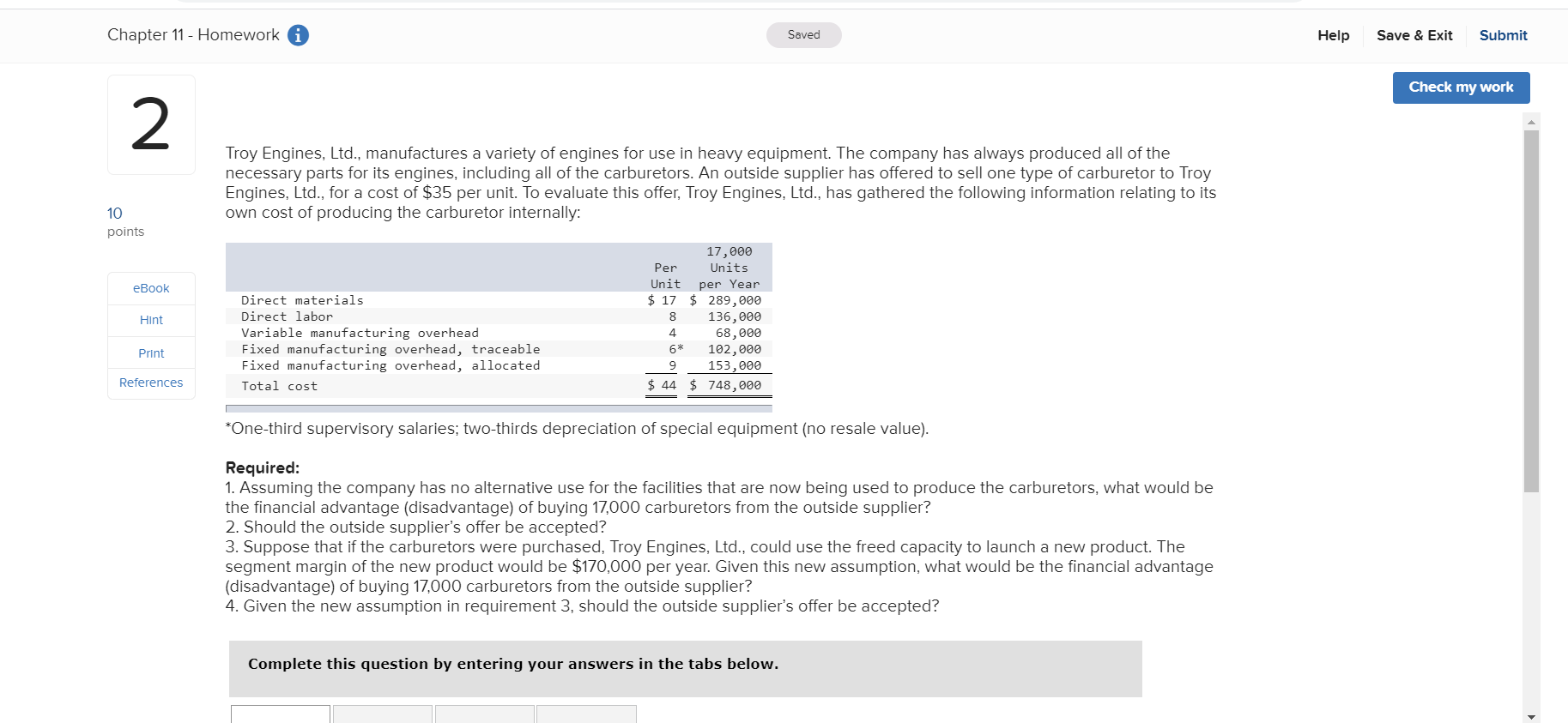
Task: Click the Saved status indicator
Action: tap(803, 35)
